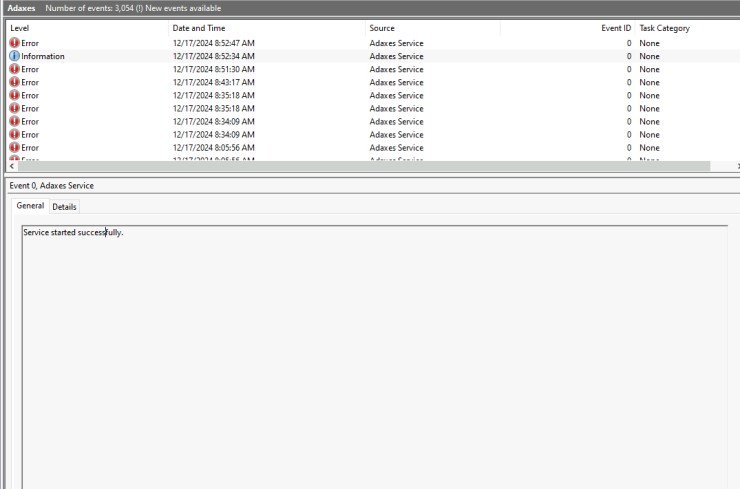This screenshot has width=740, height=489.
Task: Click the Information icon for the 8:52:34 AM event
Action: pos(15,56)
